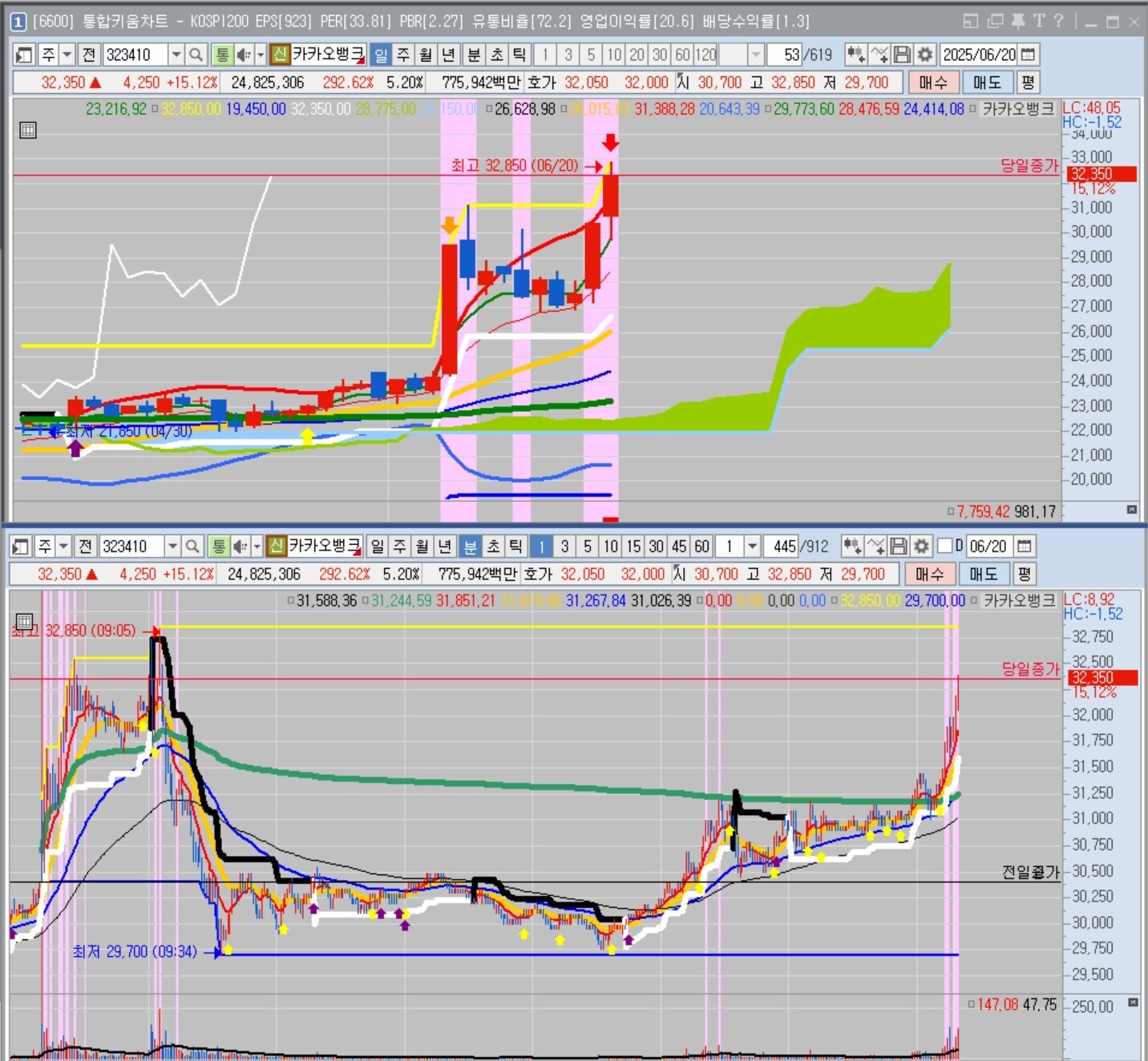1148x1061 pixels.
Task: Click the save disk icon in upper toolbar
Action: [903, 54]
